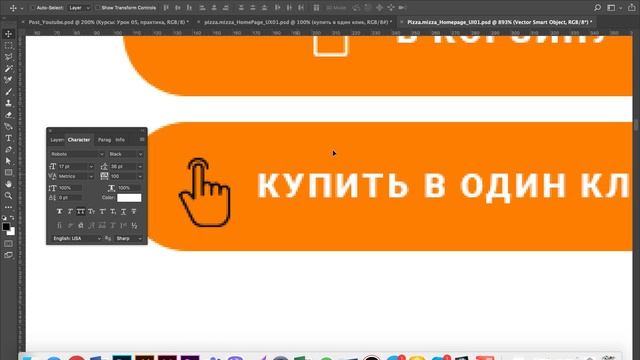Toggle Strikethrough in Character panel

134,211
